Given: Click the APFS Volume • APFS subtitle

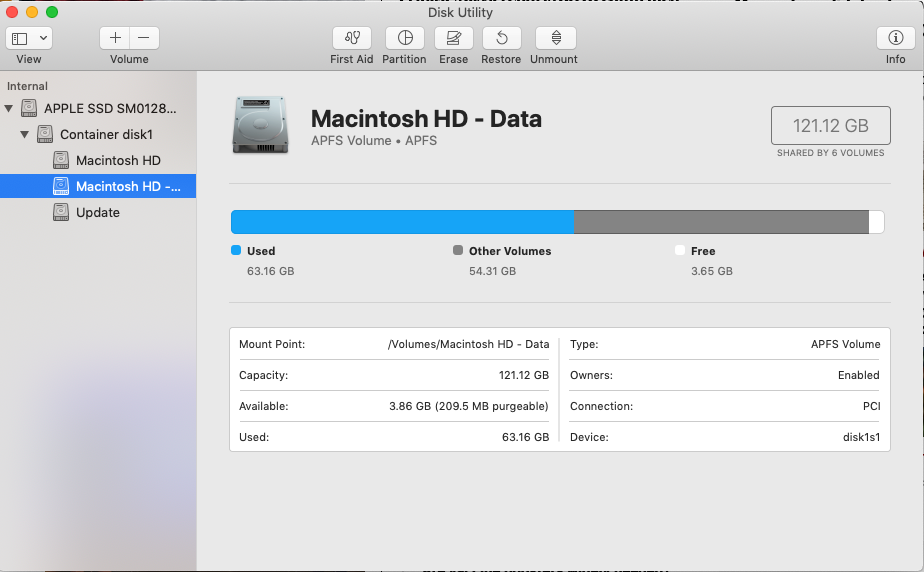Looking at the screenshot, I should (x=374, y=141).
